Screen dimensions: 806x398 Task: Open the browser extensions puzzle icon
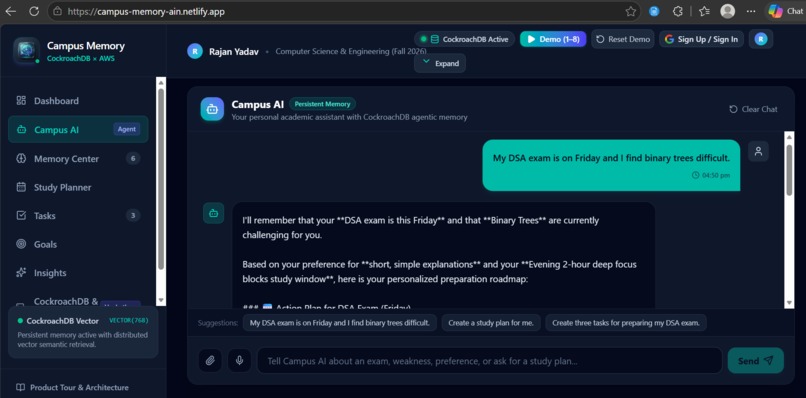pos(678,11)
